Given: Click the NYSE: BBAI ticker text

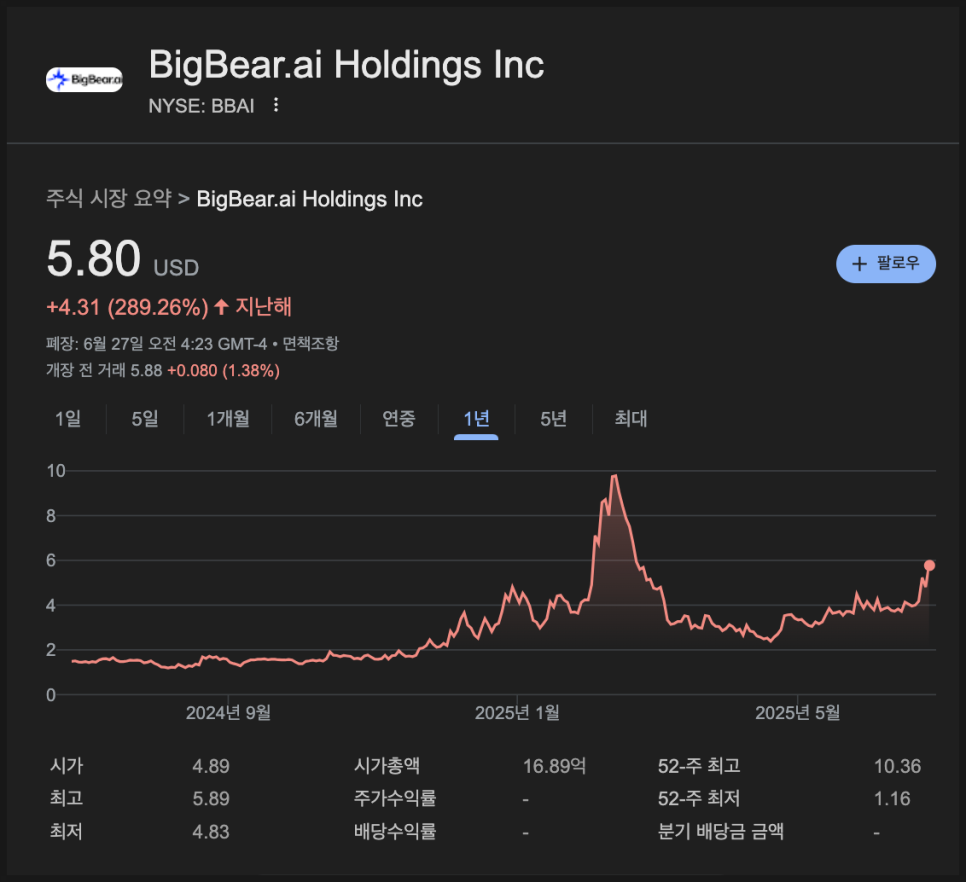Looking at the screenshot, I should click(x=201, y=106).
